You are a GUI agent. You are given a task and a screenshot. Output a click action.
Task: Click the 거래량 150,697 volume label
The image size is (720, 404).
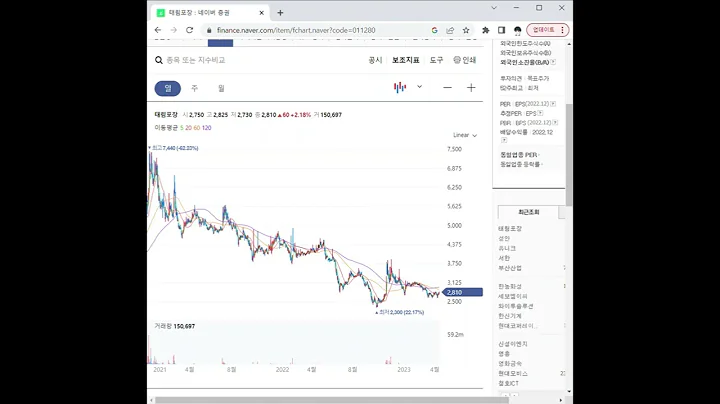click(x=174, y=326)
